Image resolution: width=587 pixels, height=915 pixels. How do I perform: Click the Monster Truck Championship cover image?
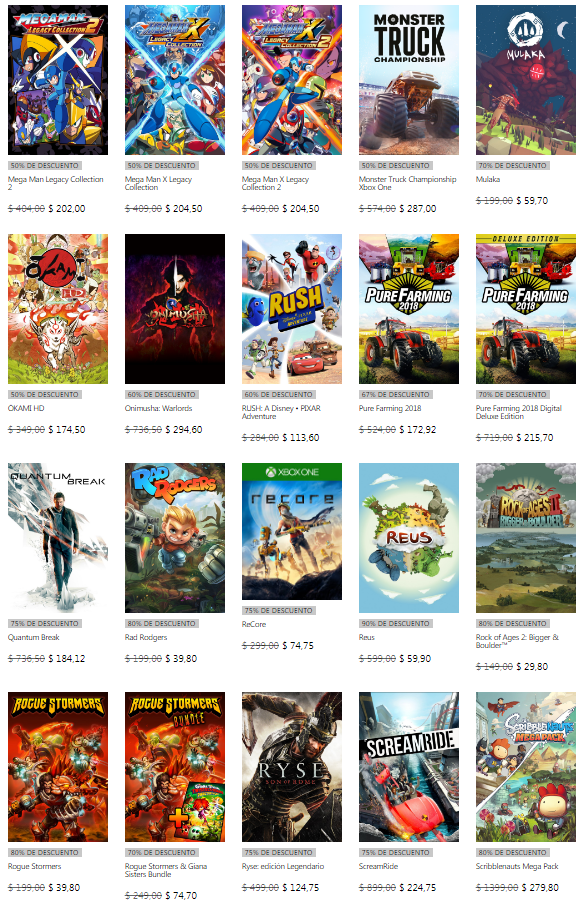point(408,80)
